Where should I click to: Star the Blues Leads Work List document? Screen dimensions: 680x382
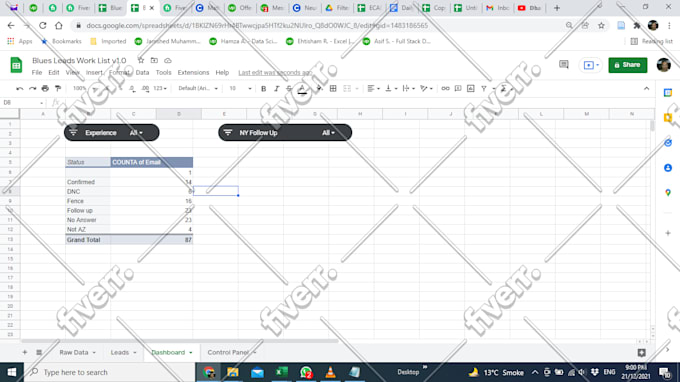point(141,60)
